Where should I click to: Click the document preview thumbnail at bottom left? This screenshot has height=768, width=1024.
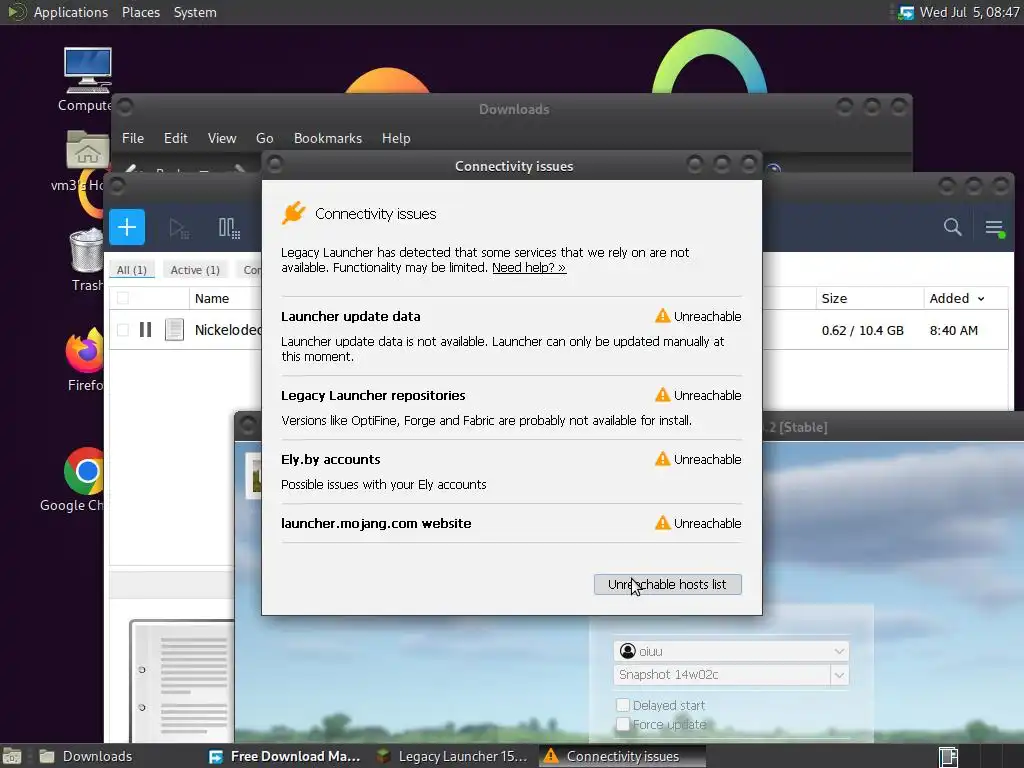tap(183, 679)
